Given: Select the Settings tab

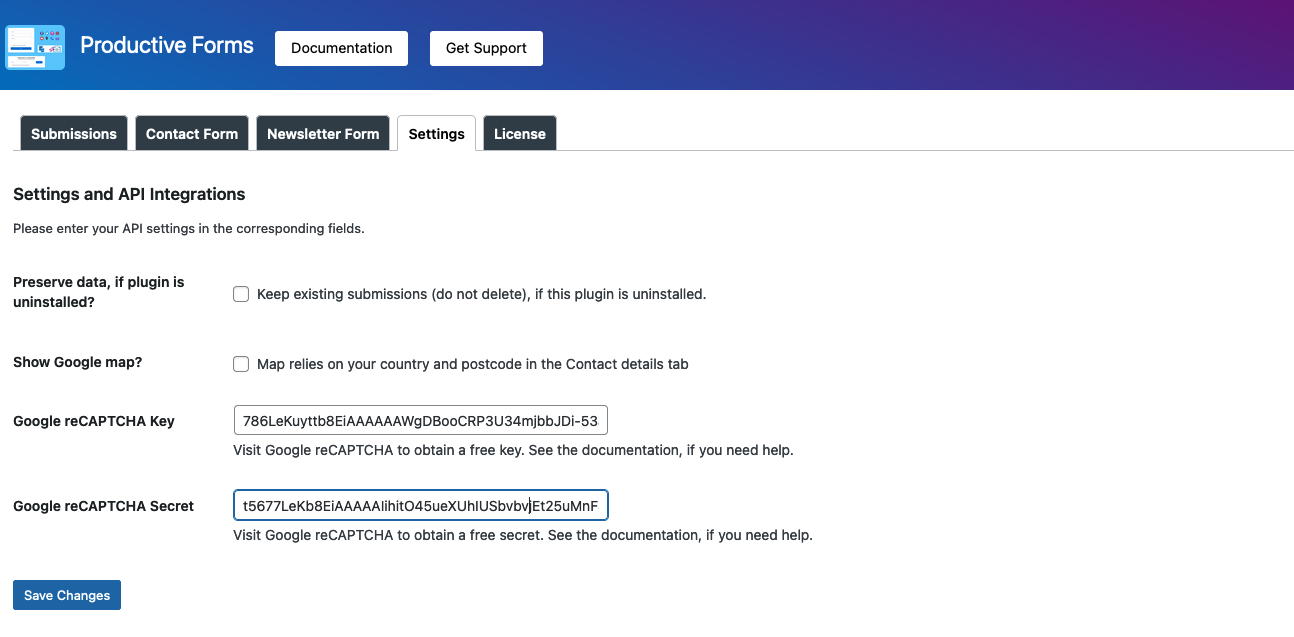Looking at the screenshot, I should (x=436, y=134).
